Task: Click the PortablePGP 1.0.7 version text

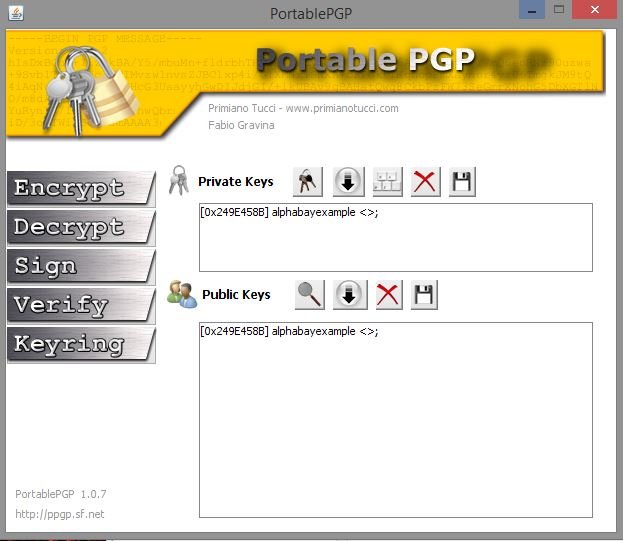Action: (x=61, y=494)
